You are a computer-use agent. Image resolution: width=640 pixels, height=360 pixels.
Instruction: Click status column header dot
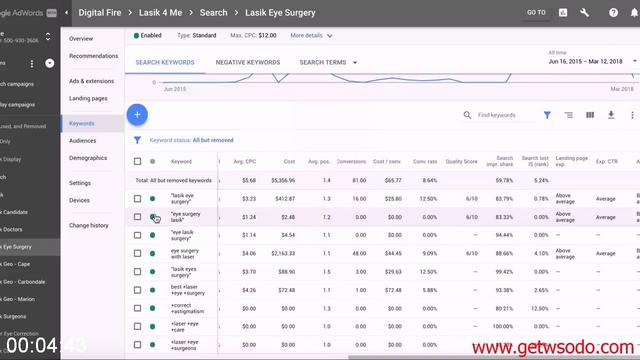(x=152, y=162)
